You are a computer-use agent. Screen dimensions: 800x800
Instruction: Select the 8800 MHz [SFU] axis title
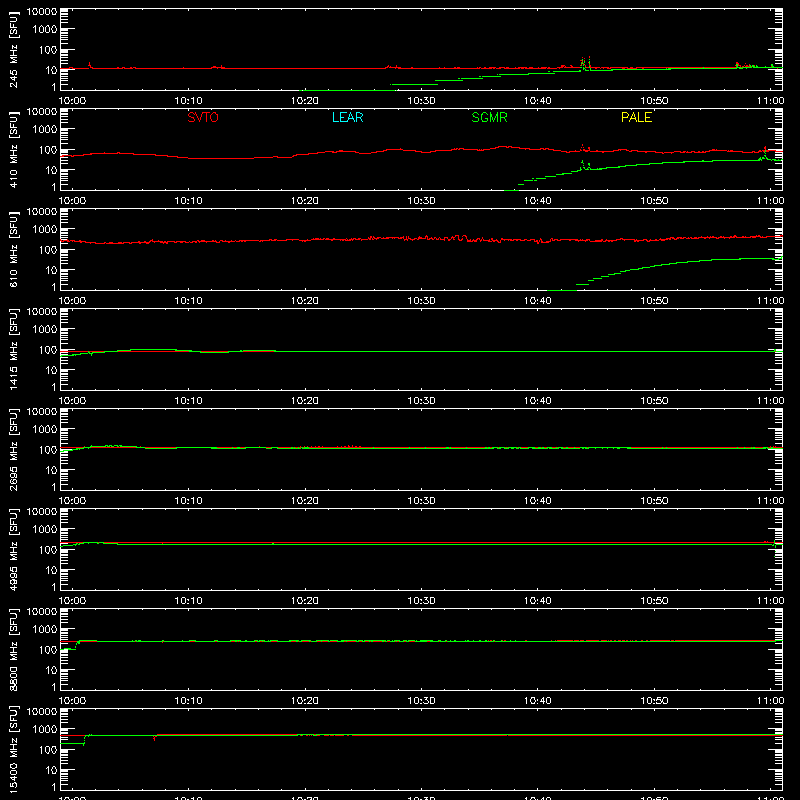[x=14, y=649]
